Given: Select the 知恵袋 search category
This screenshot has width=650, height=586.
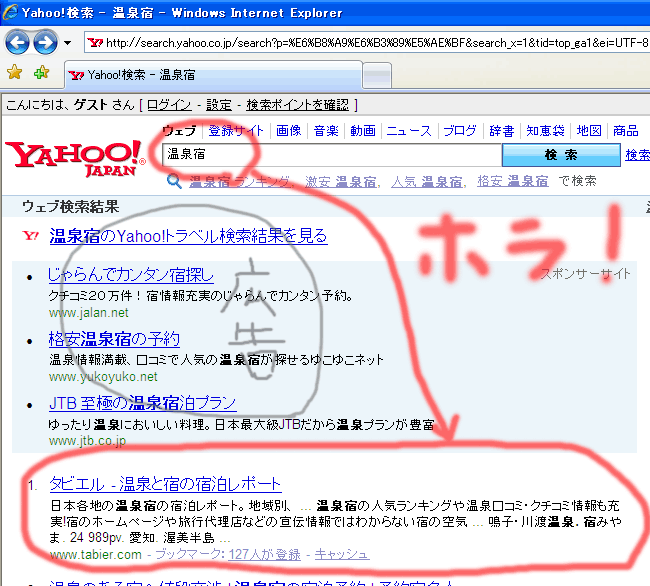Looking at the screenshot, I should (545, 131).
